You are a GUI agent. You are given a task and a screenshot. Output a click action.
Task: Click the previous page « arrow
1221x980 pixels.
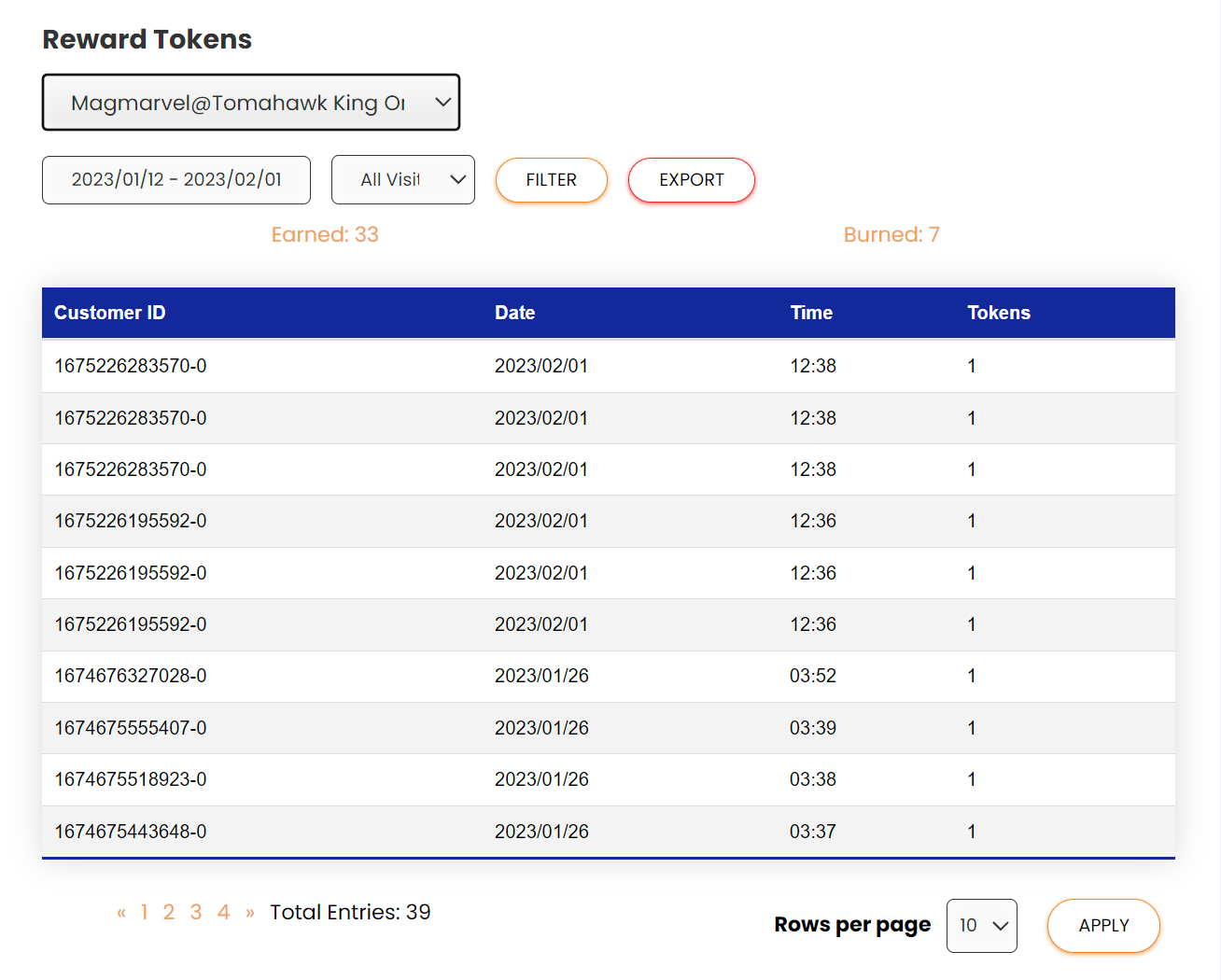(121, 913)
